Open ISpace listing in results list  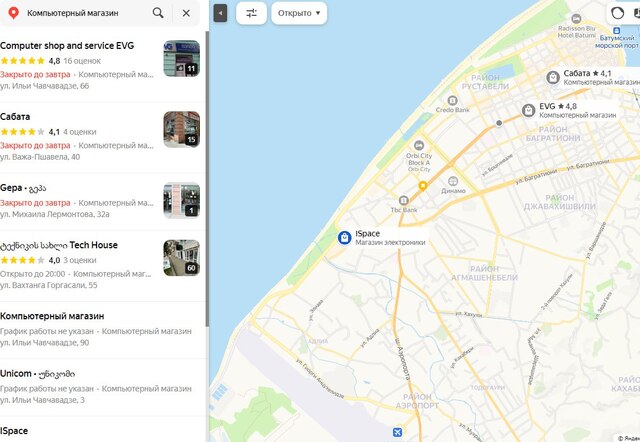14,431
